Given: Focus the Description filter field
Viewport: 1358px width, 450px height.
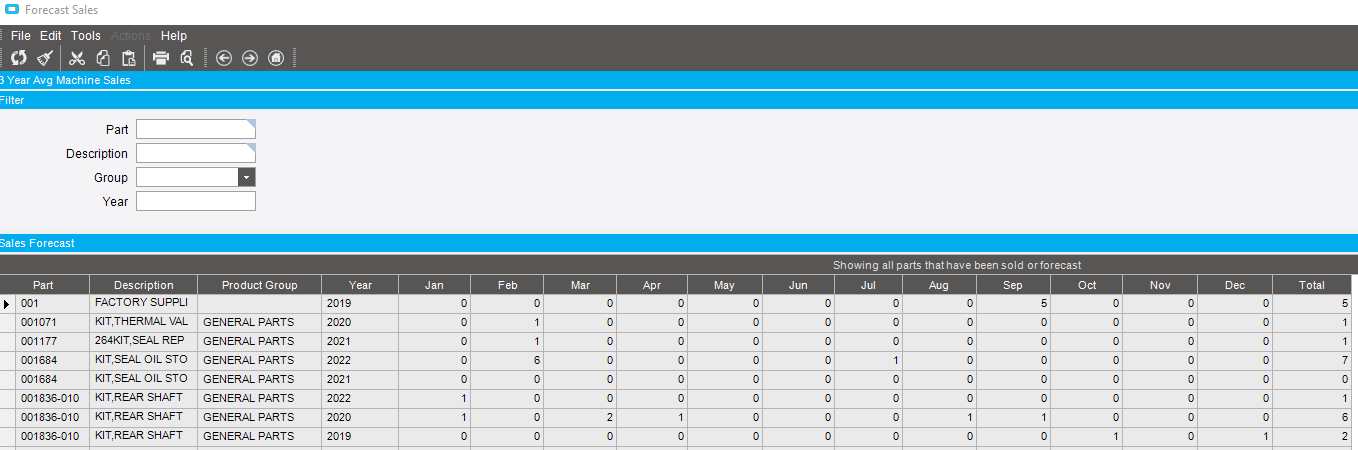Looking at the screenshot, I should point(196,153).
